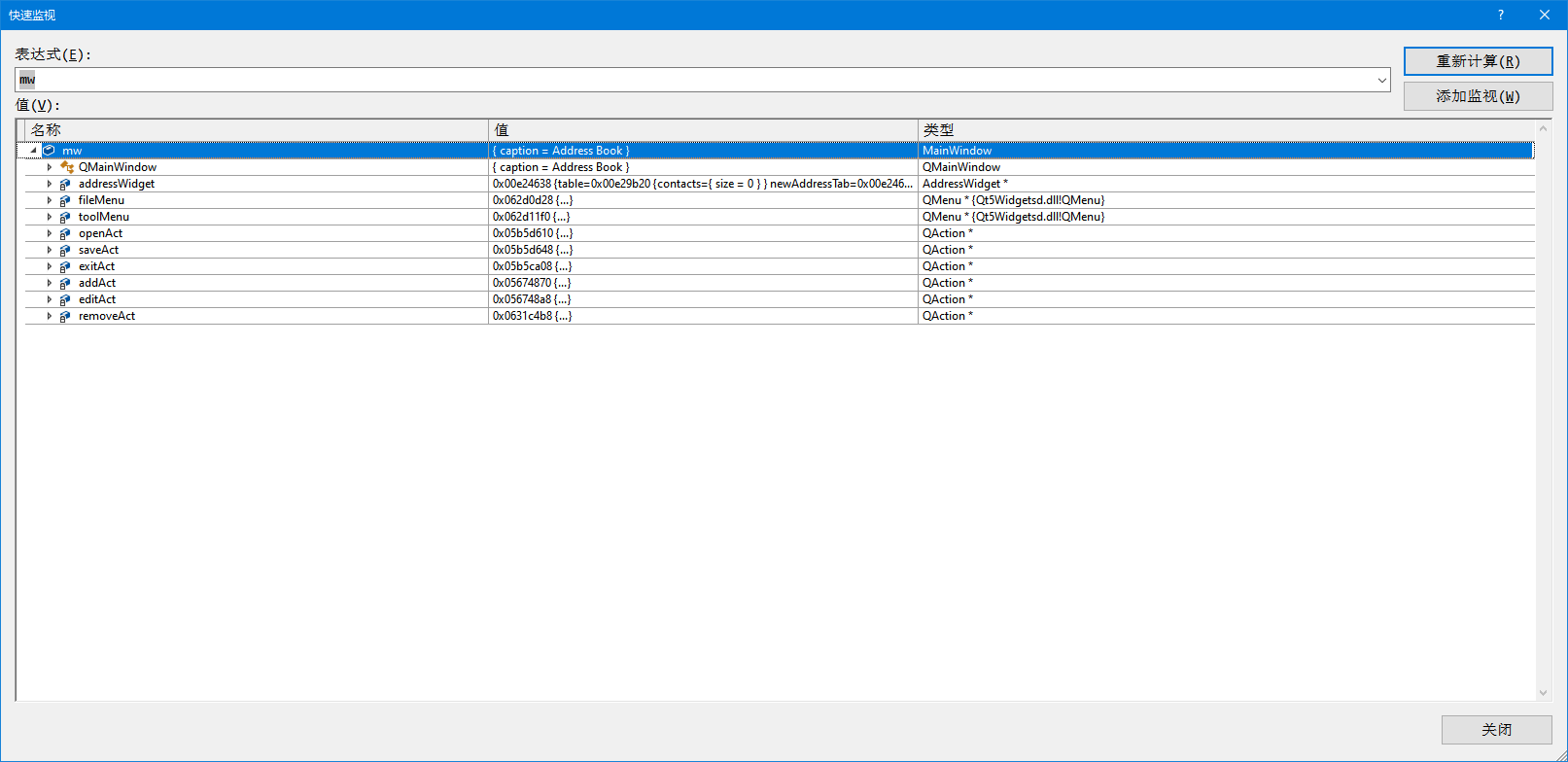Viewport: 1568px width, 762px height.
Task: Click the 添加监视(W) button
Action: pos(1478,96)
